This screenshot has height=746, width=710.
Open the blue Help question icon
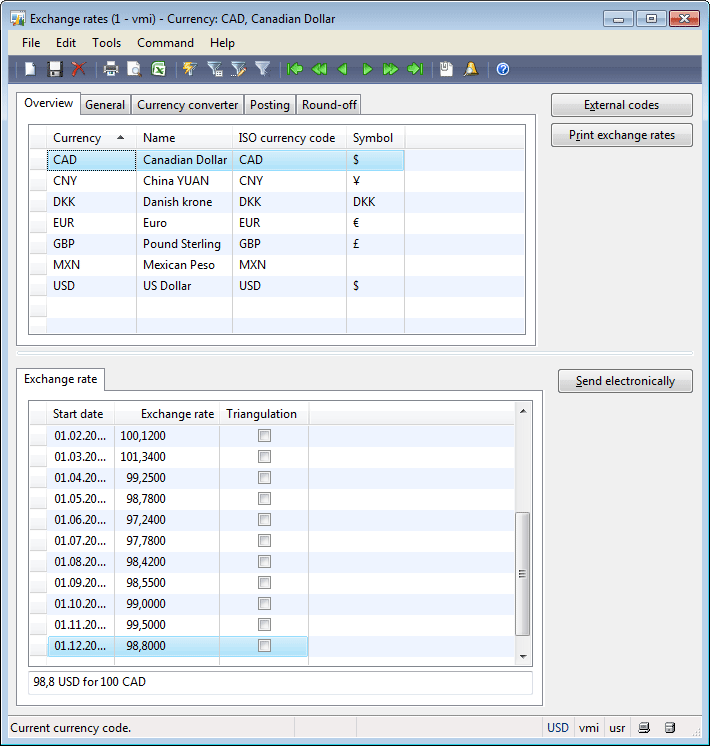pos(503,69)
